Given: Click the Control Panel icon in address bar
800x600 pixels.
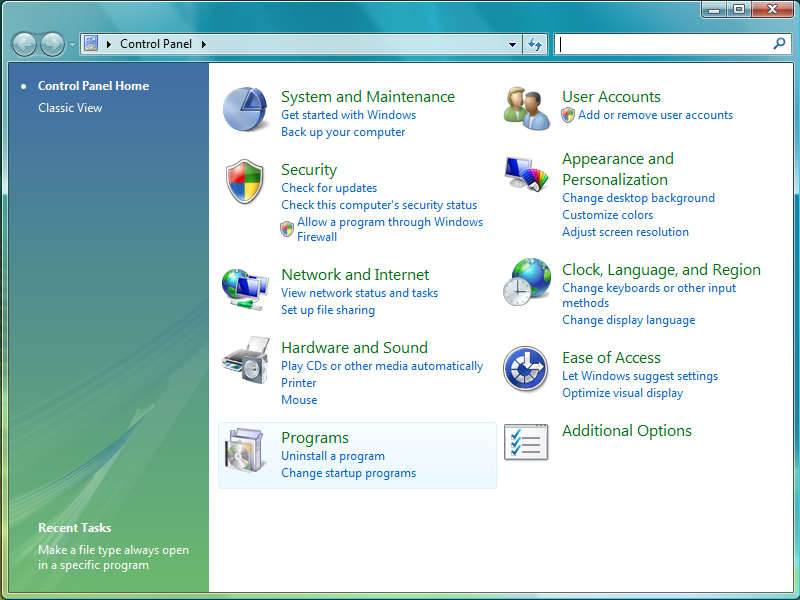Looking at the screenshot, I should click(x=91, y=44).
